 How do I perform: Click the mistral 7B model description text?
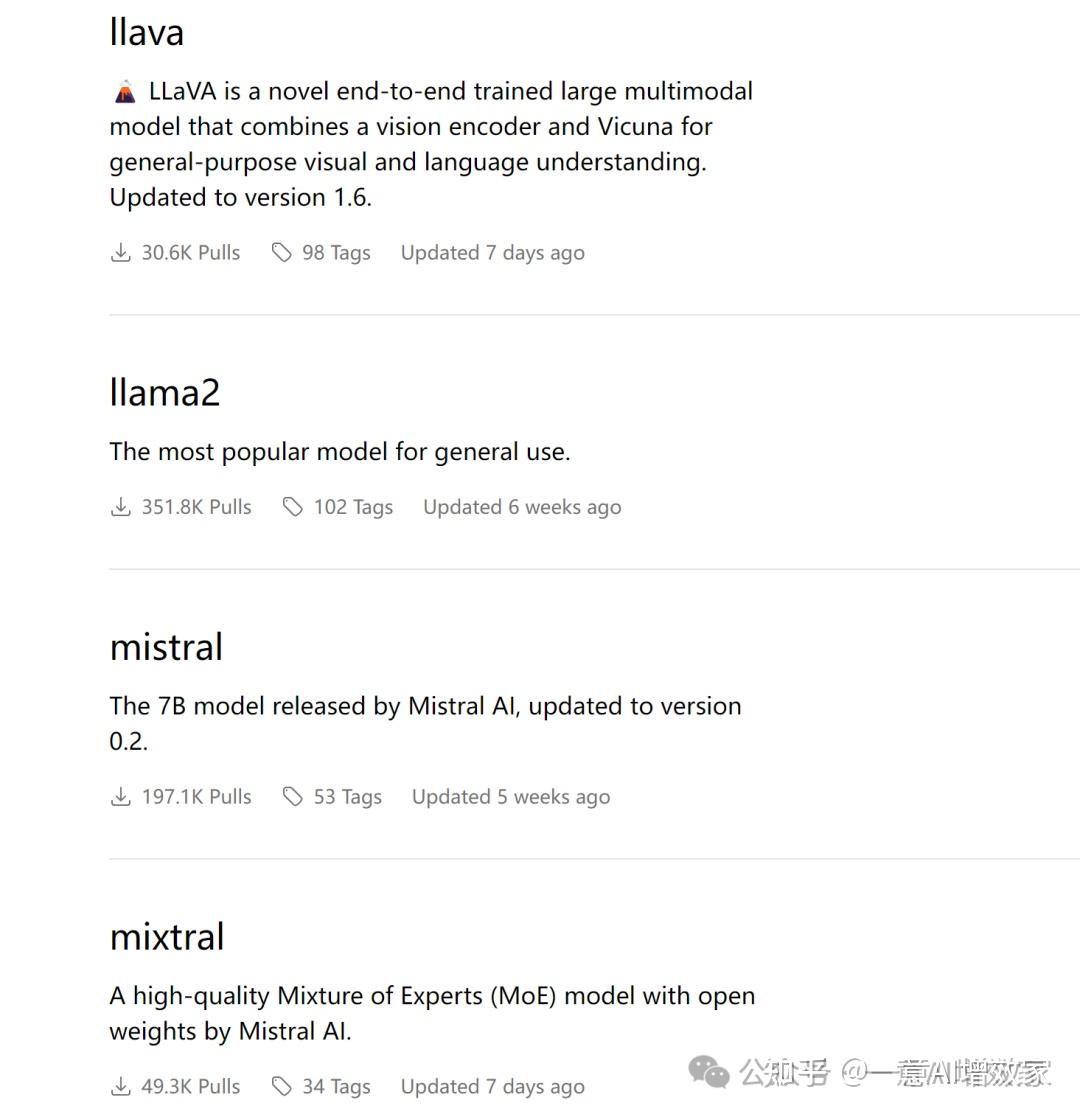pyautogui.click(x=425, y=707)
